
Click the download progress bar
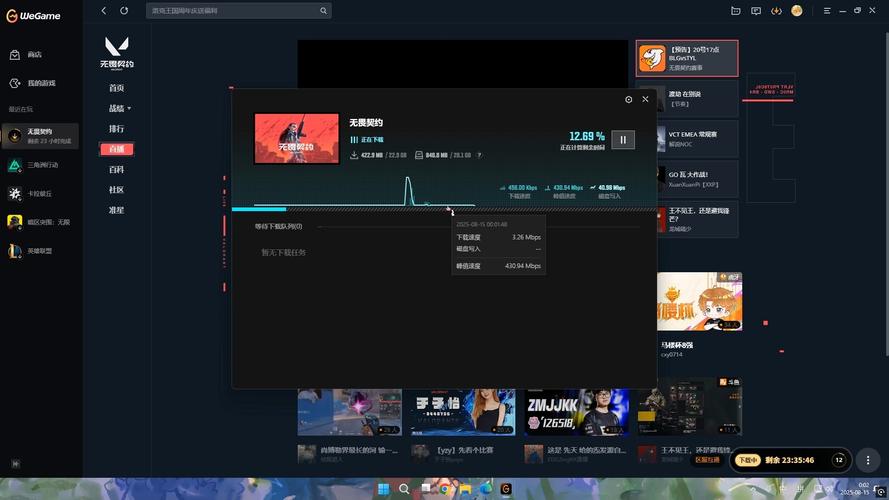(444, 209)
